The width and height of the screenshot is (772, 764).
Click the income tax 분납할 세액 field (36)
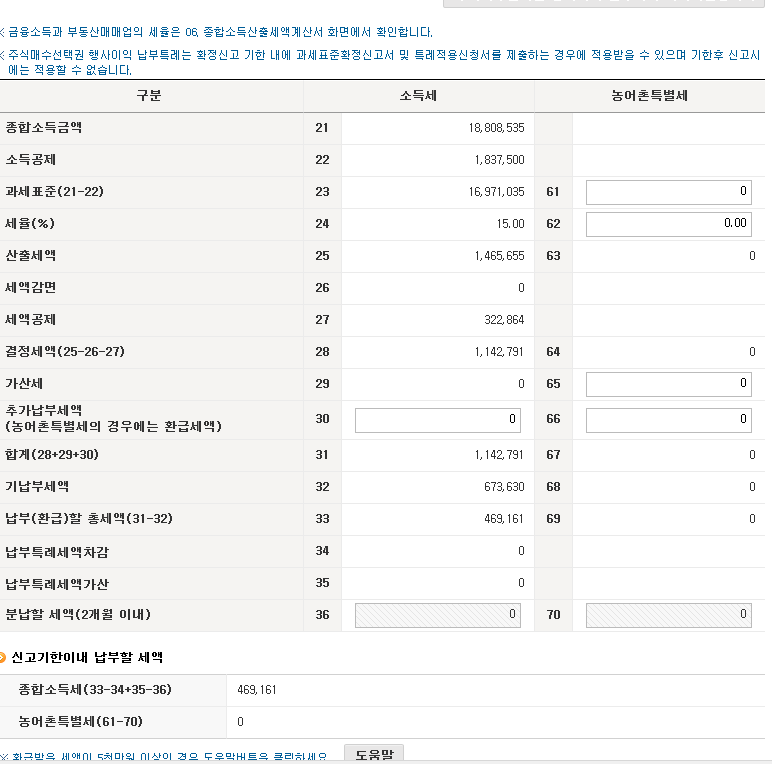(x=438, y=615)
